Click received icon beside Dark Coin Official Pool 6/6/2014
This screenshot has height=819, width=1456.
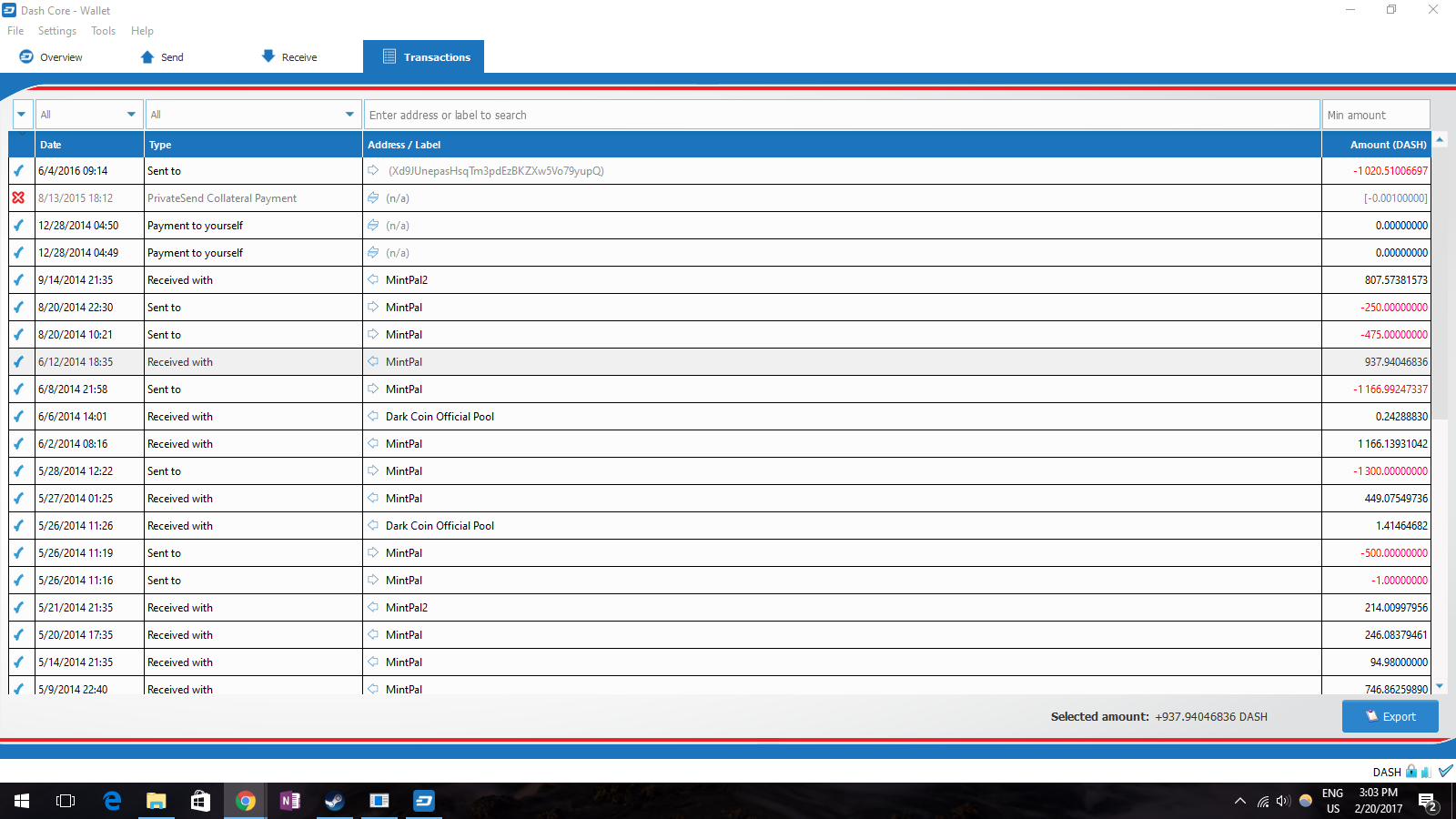373,416
